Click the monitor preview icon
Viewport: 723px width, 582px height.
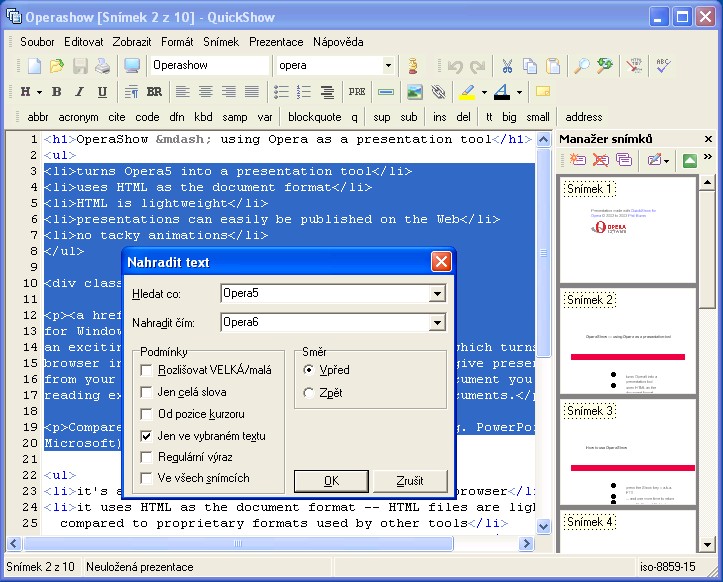[x=132, y=66]
